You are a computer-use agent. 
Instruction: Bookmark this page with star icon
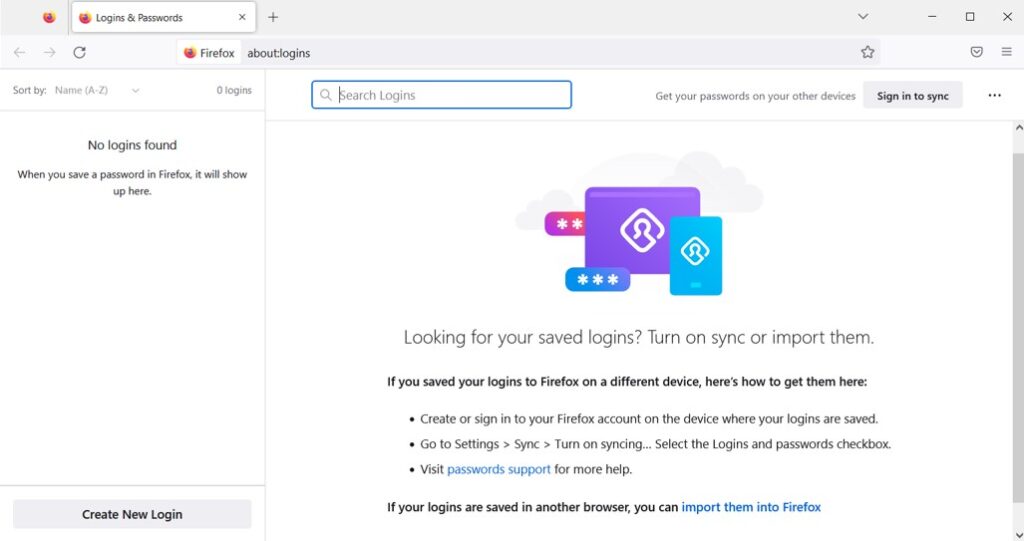tap(867, 53)
